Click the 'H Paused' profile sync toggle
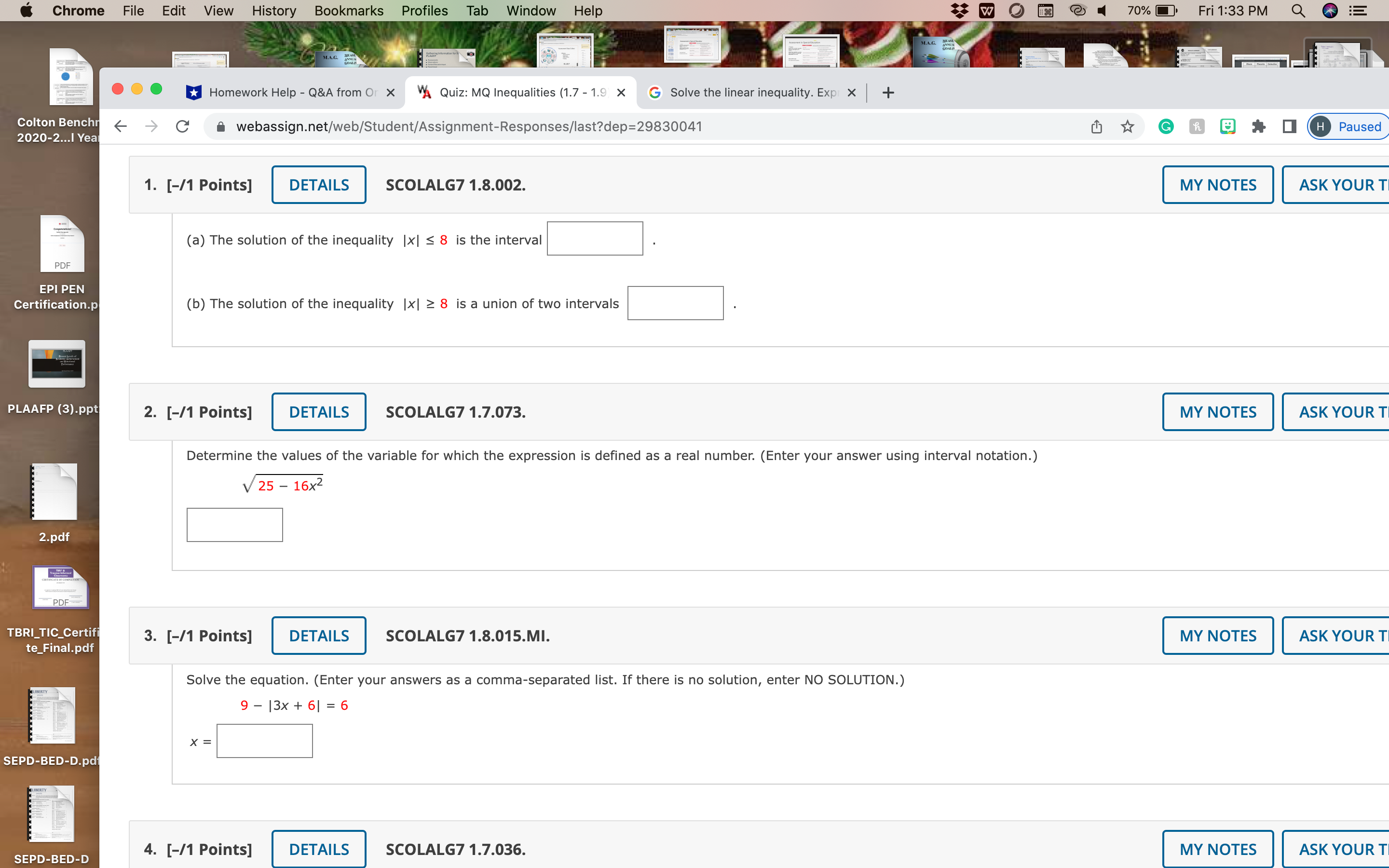The image size is (1389, 868). point(1347,126)
